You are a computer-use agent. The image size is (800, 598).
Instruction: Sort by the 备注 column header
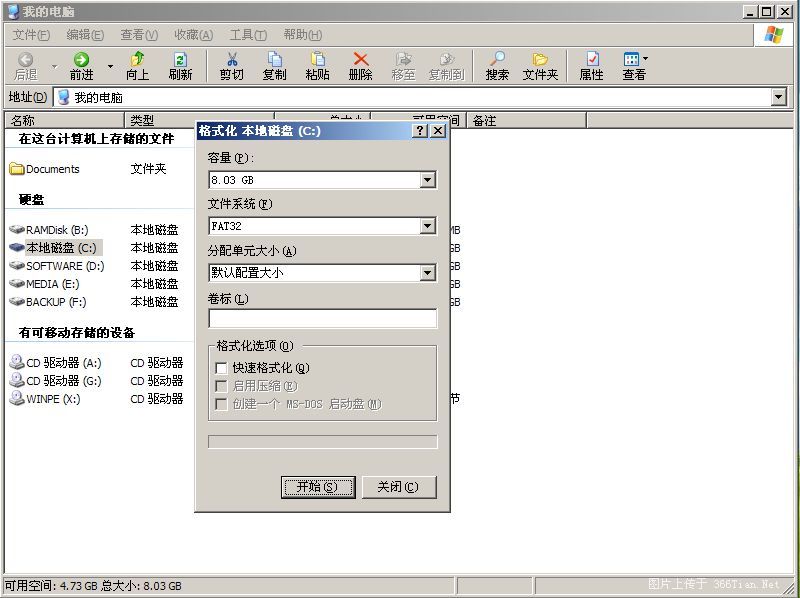(x=527, y=120)
